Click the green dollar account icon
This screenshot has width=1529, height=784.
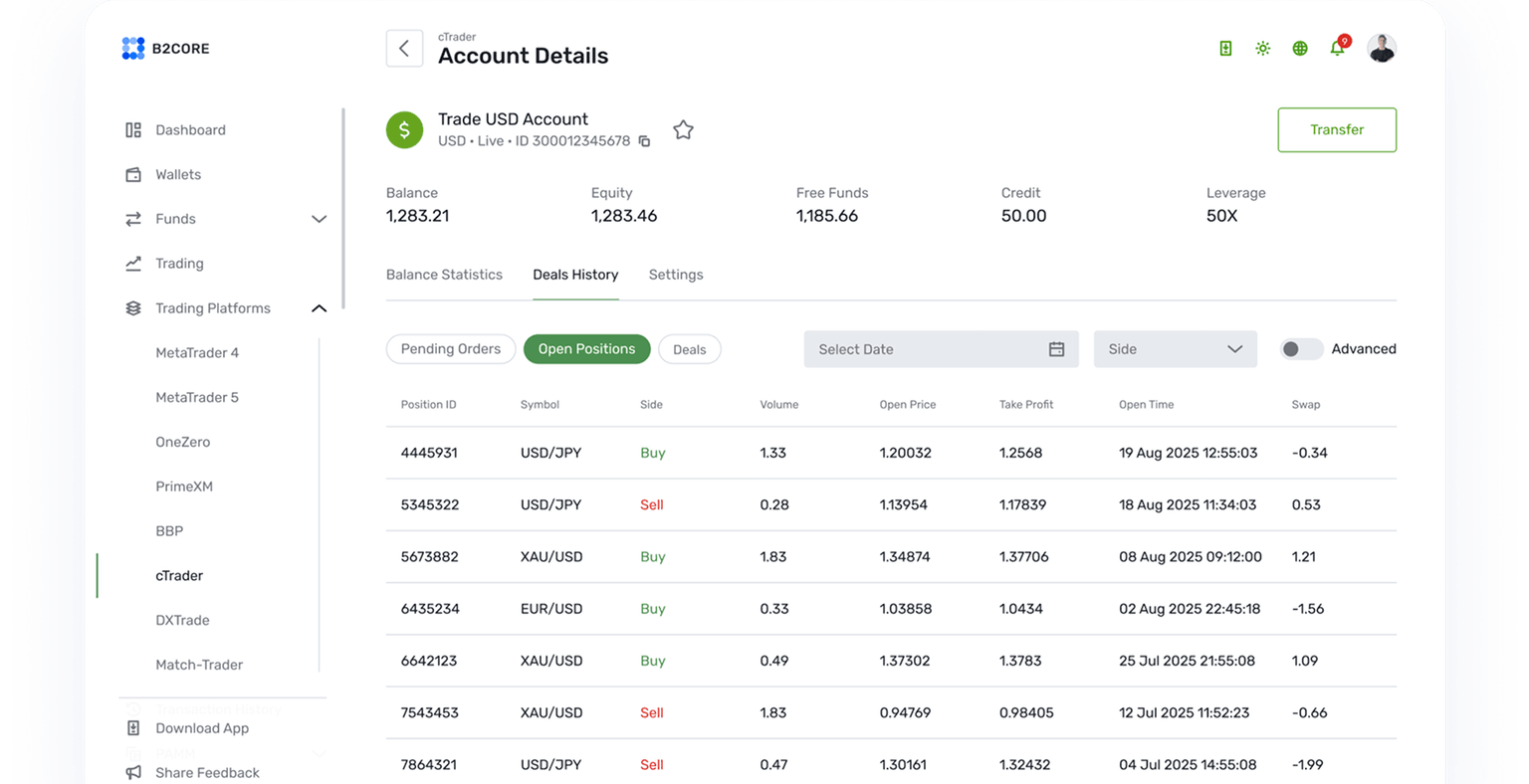click(x=404, y=129)
